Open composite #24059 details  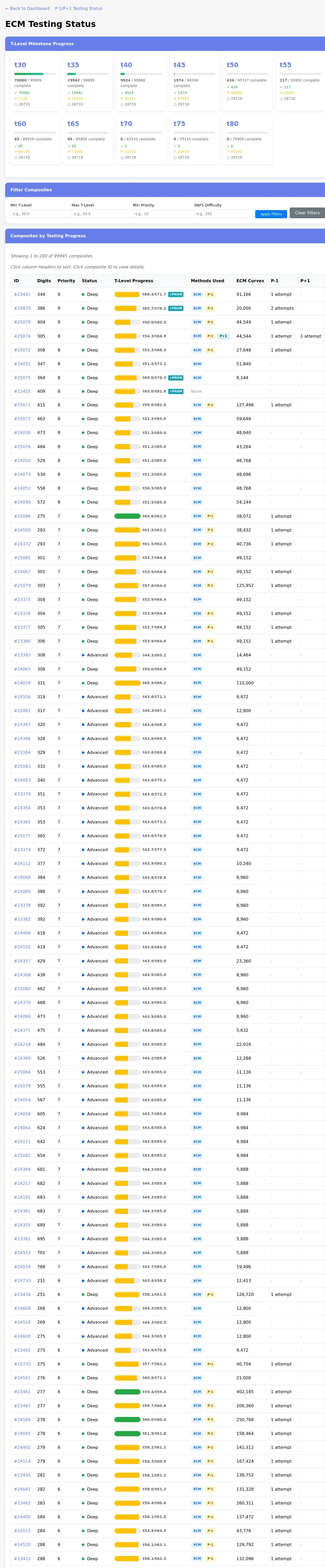pyautogui.click(x=22, y=683)
